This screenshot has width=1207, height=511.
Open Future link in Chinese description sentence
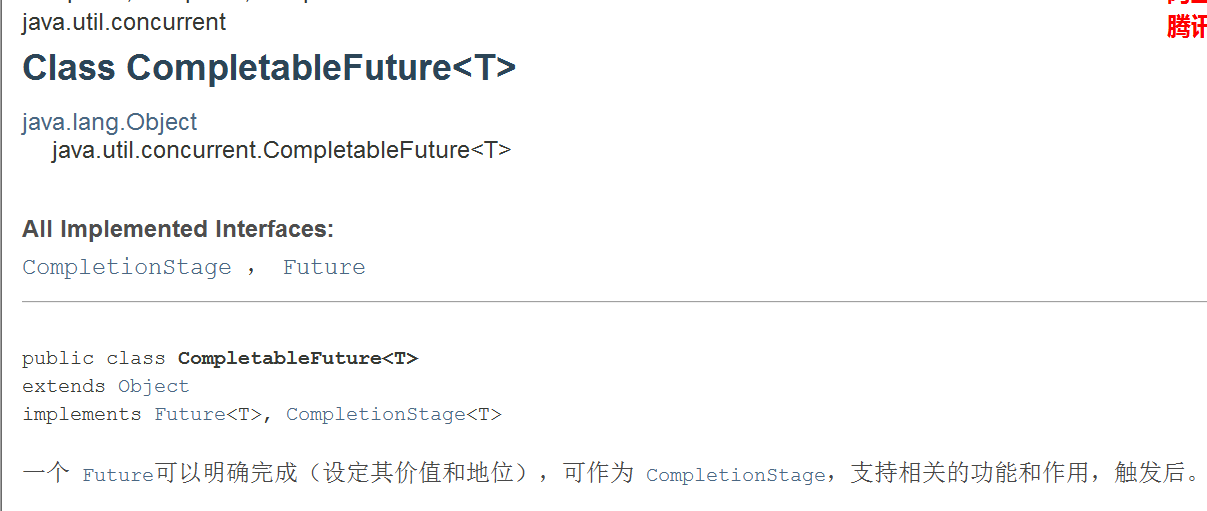point(118,475)
